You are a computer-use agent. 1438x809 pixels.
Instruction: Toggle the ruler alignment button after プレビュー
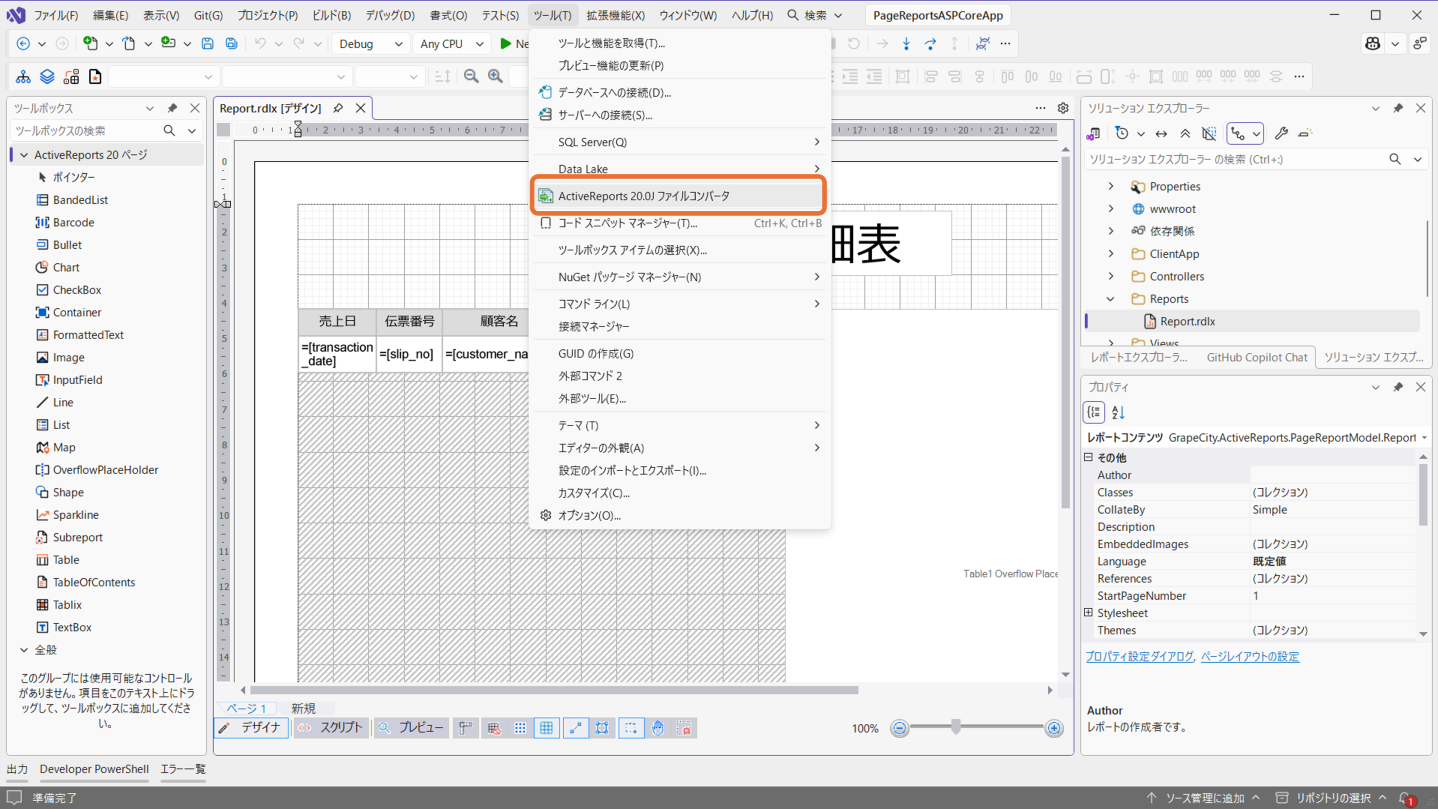(465, 729)
